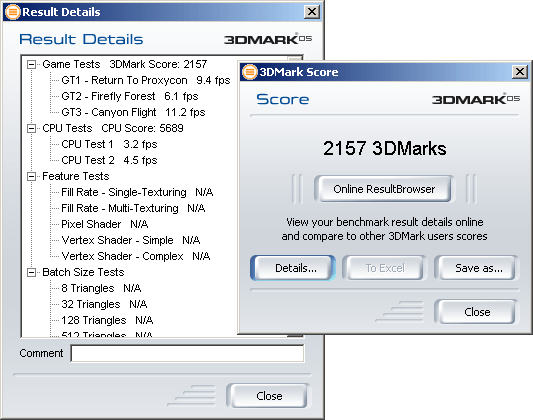Click the 2157 3DMarks score text

click(x=384, y=148)
